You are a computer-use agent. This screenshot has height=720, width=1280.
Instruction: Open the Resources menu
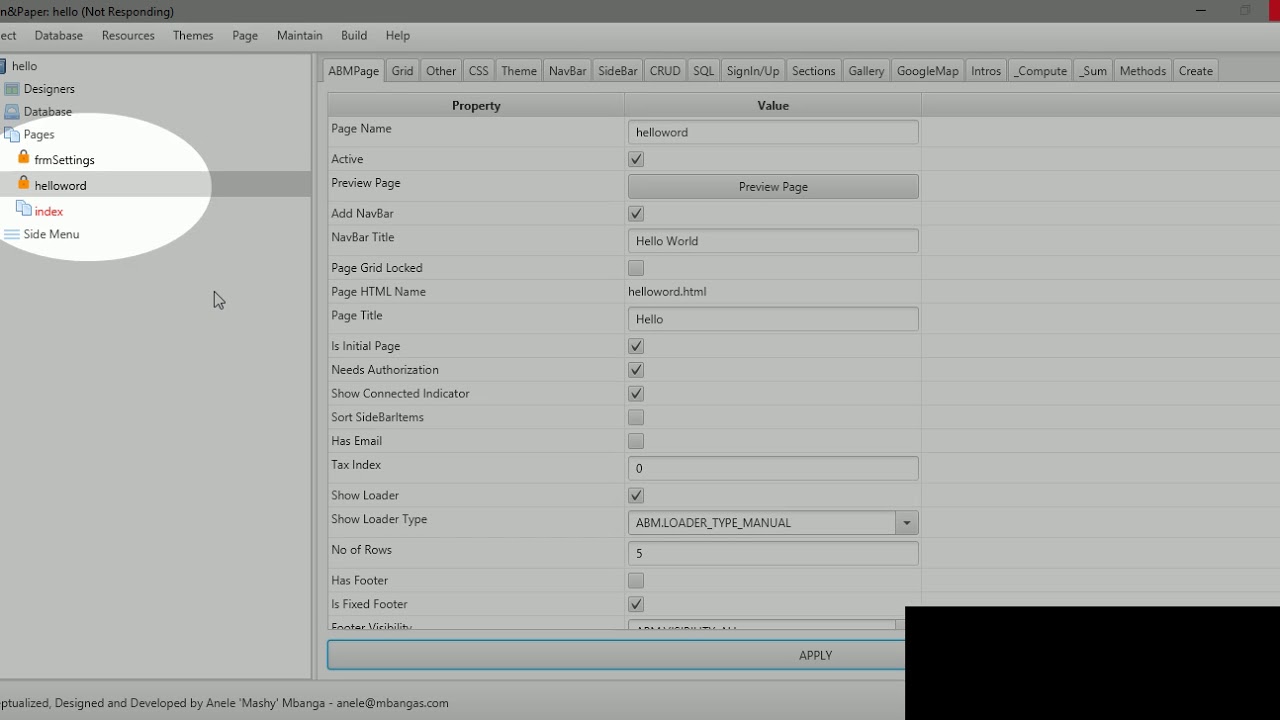pyautogui.click(x=128, y=35)
